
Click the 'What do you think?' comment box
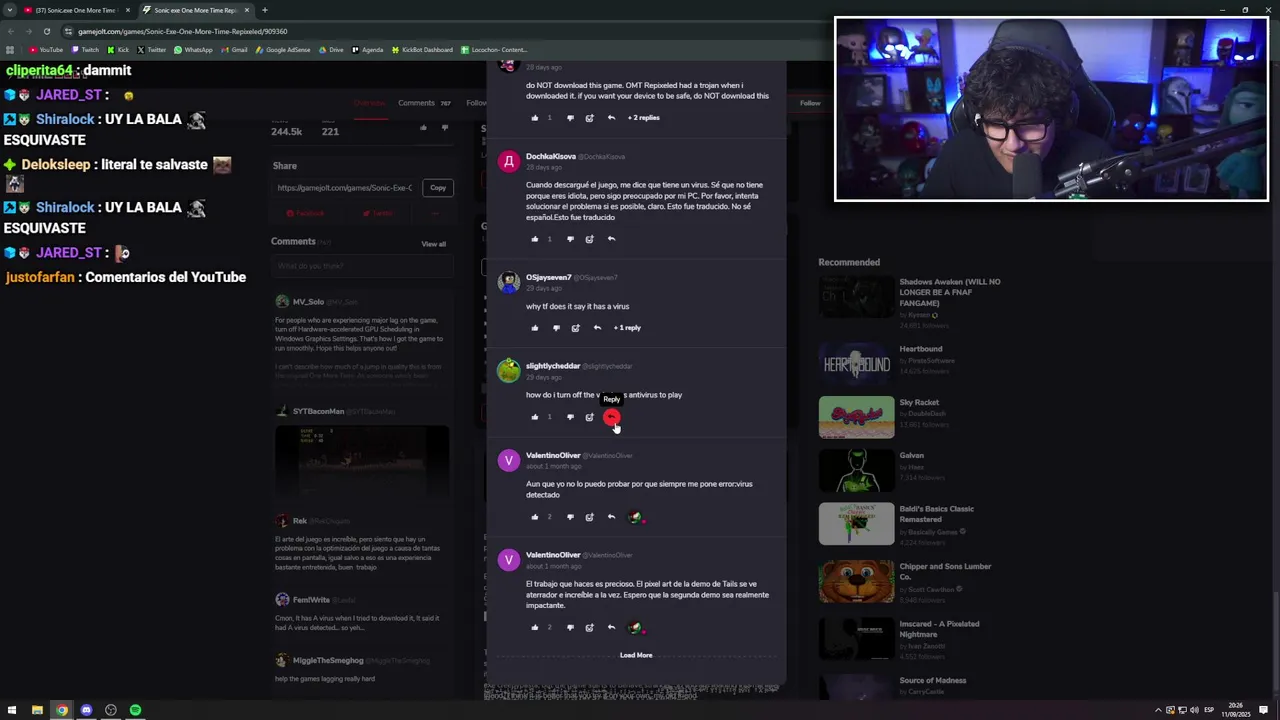(x=362, y=266)
